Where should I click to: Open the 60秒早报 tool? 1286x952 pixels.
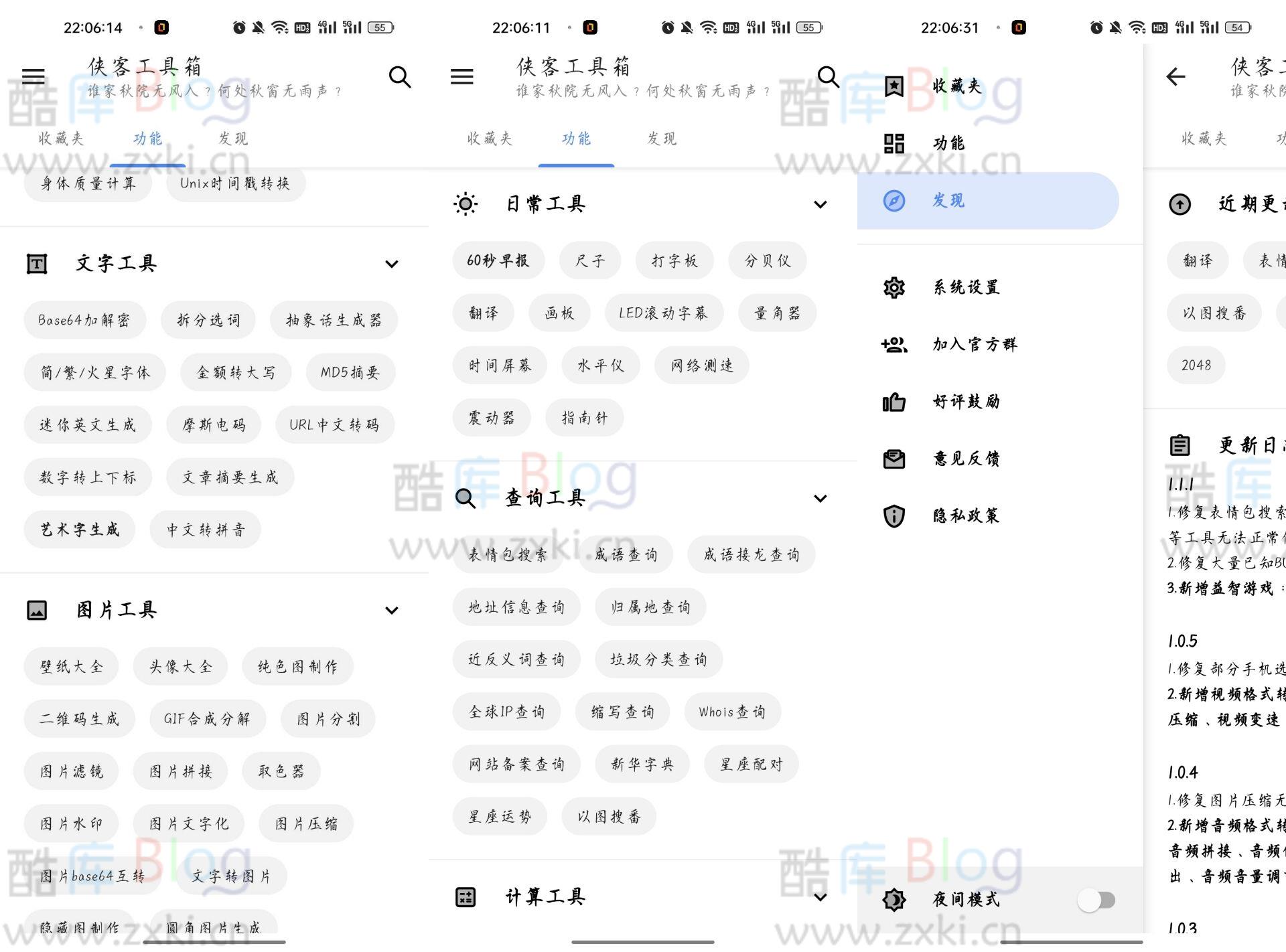(498, 260)
